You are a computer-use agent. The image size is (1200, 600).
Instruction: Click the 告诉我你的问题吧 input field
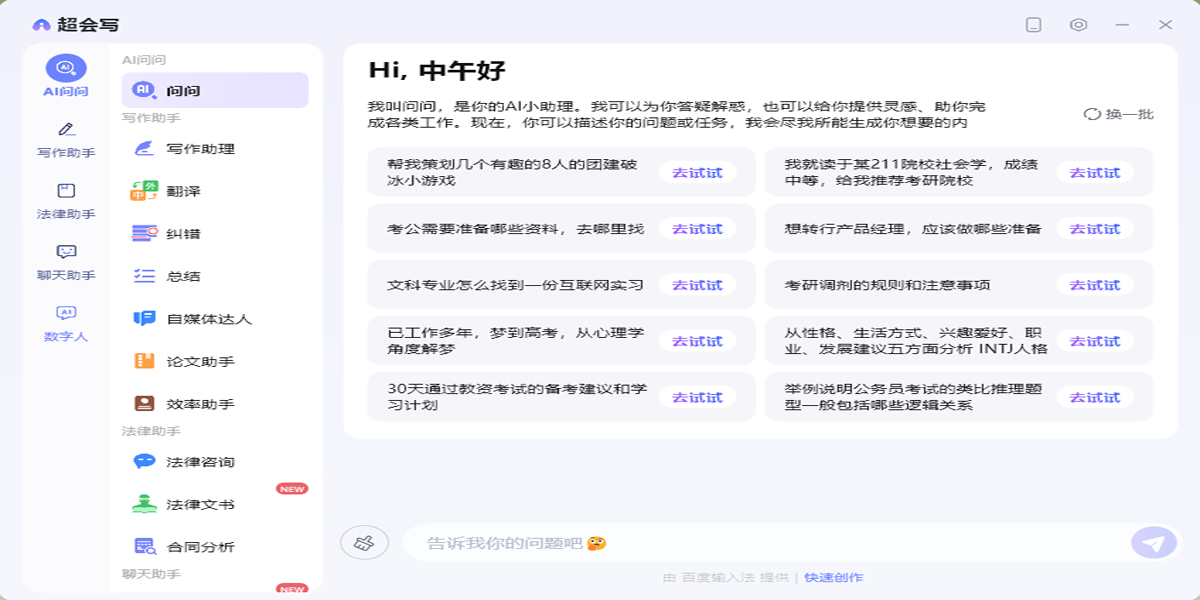coord(760,543)
